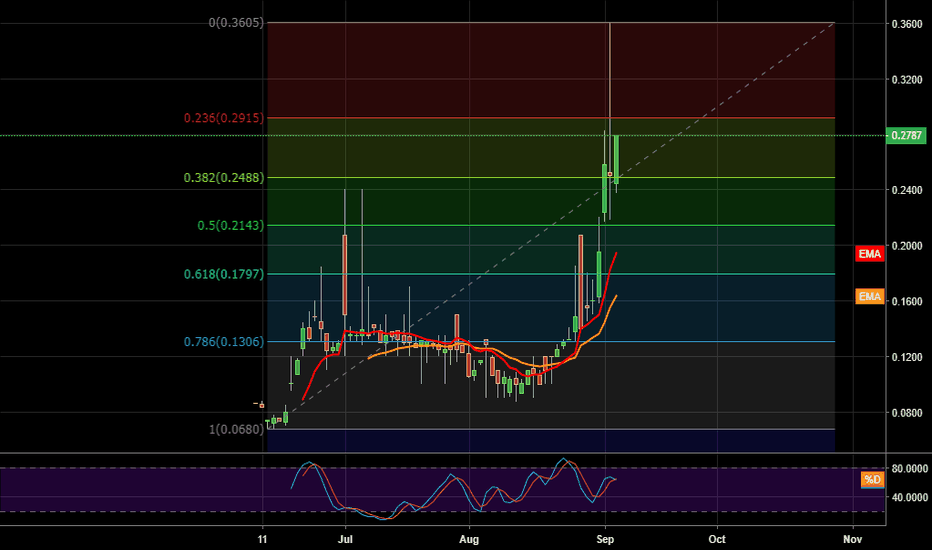Select the 0.786(0.1306) Fibonacci label
The height and width of the screenshot is (550, 932).
click(x=223, y=341)
